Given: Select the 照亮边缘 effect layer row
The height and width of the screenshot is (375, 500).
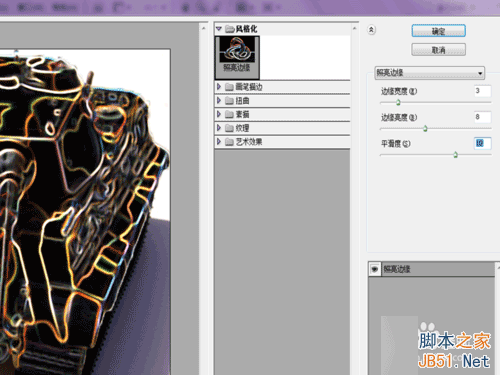Looking at the screenshot, I should [432, 269].
